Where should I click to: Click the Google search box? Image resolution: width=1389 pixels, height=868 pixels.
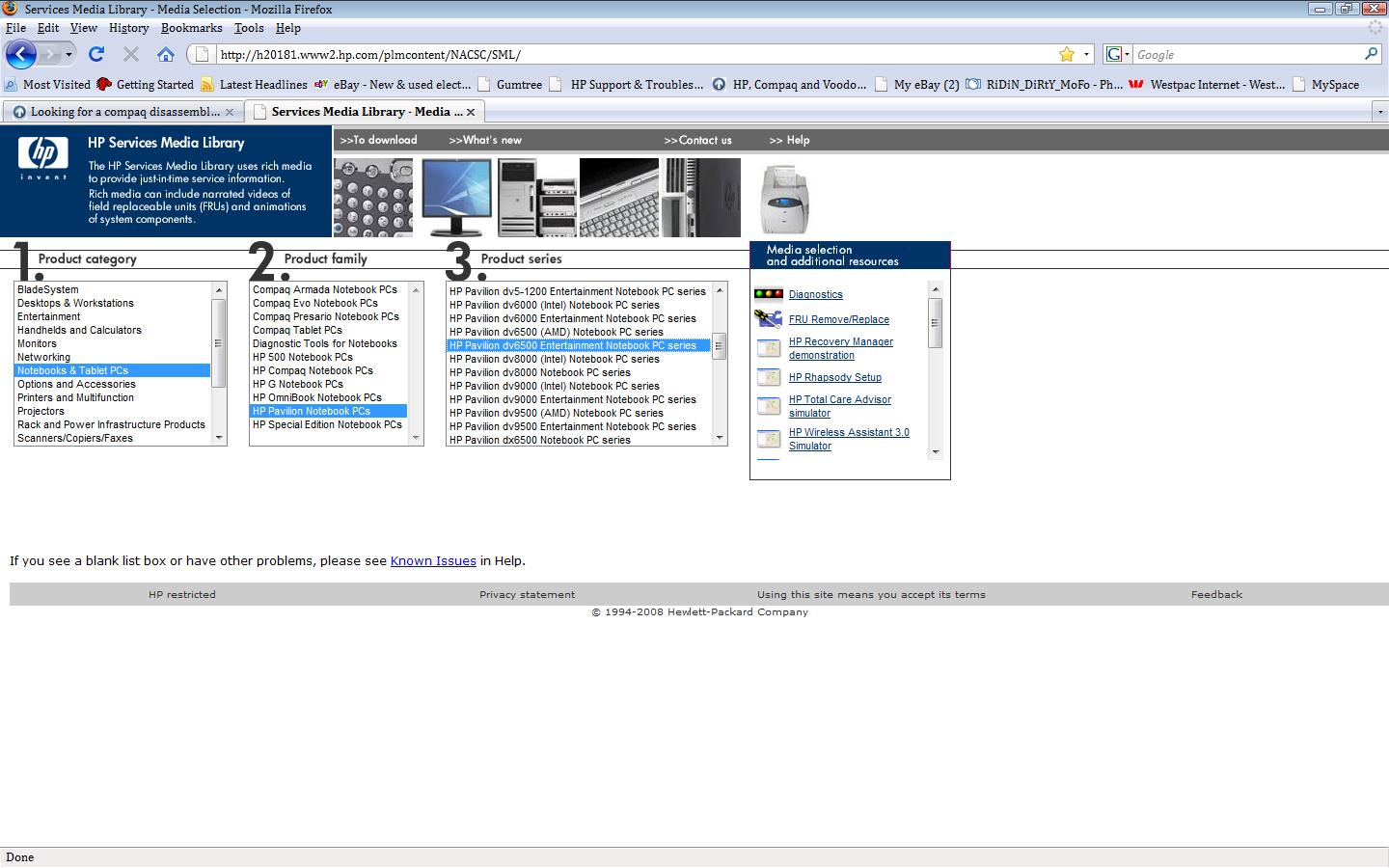[1247, 54]
